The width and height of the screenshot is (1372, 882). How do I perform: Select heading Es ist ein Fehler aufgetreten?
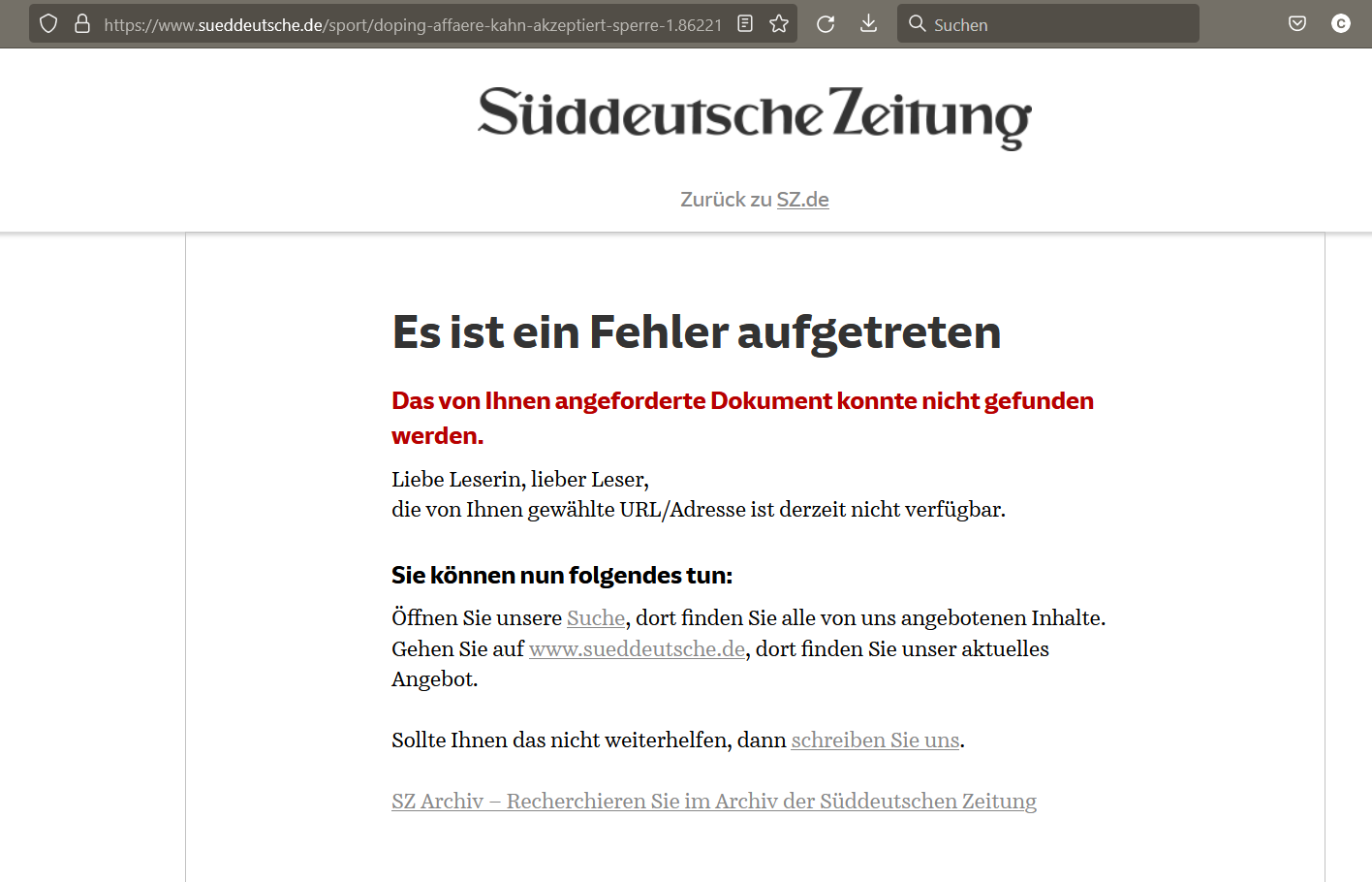(x=696, y=332)
